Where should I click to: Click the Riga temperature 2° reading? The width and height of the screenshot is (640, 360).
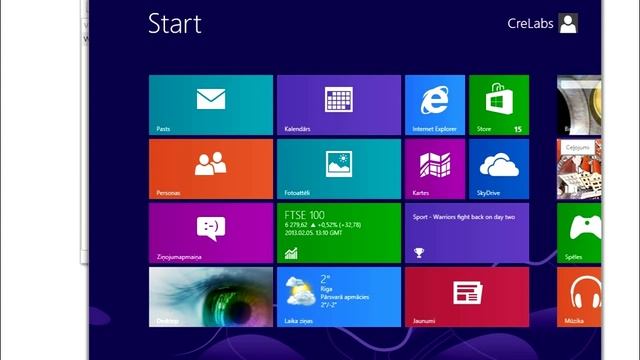pyautogui.click(x=325, y=279)
